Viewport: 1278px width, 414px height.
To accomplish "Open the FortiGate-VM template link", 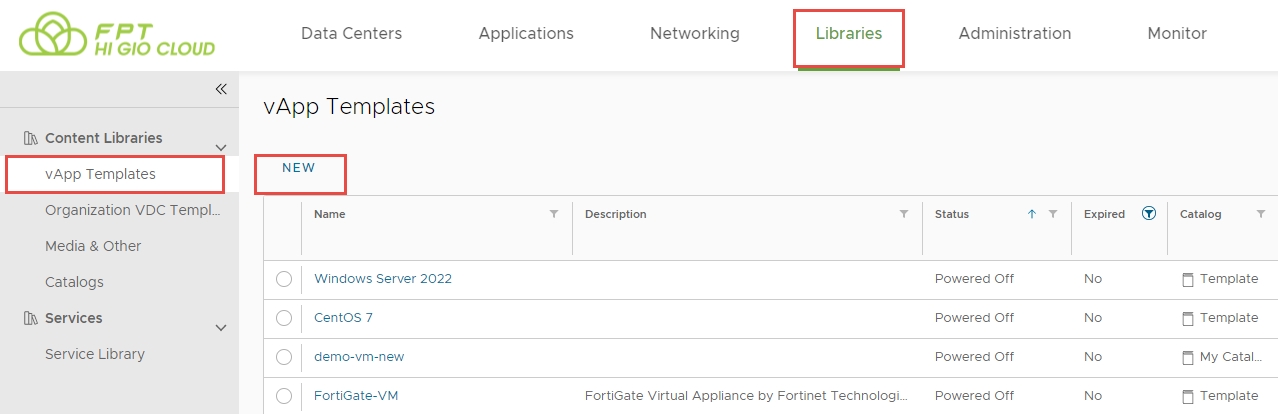I will point(356,396).
